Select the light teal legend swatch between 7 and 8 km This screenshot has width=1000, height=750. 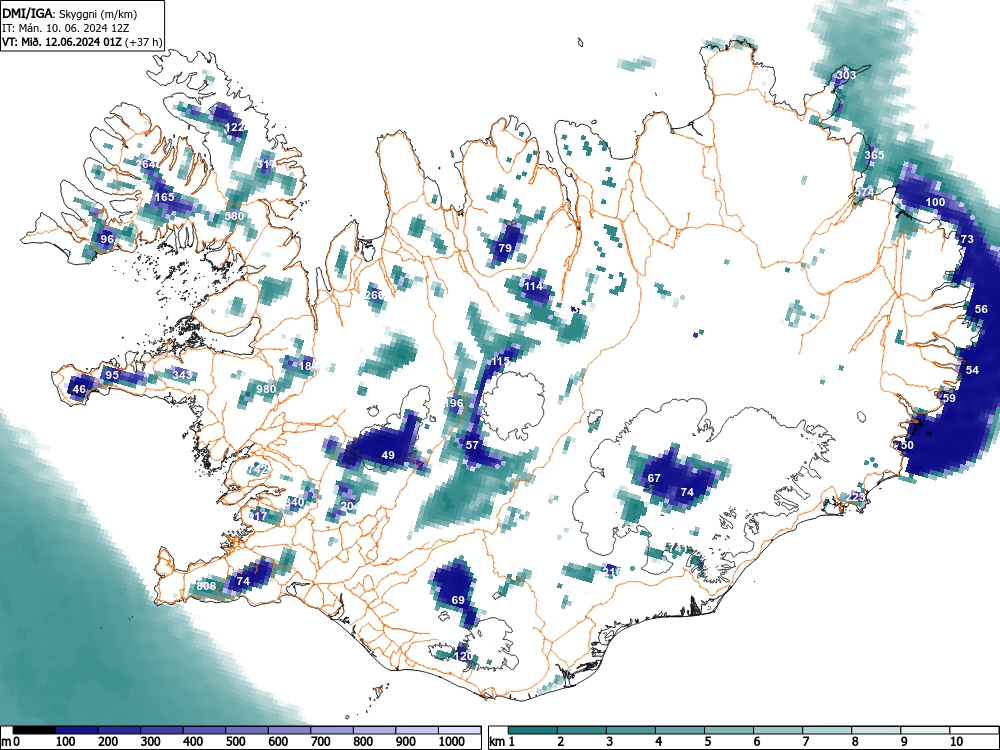pyautogui.click(x=828, y=729)
